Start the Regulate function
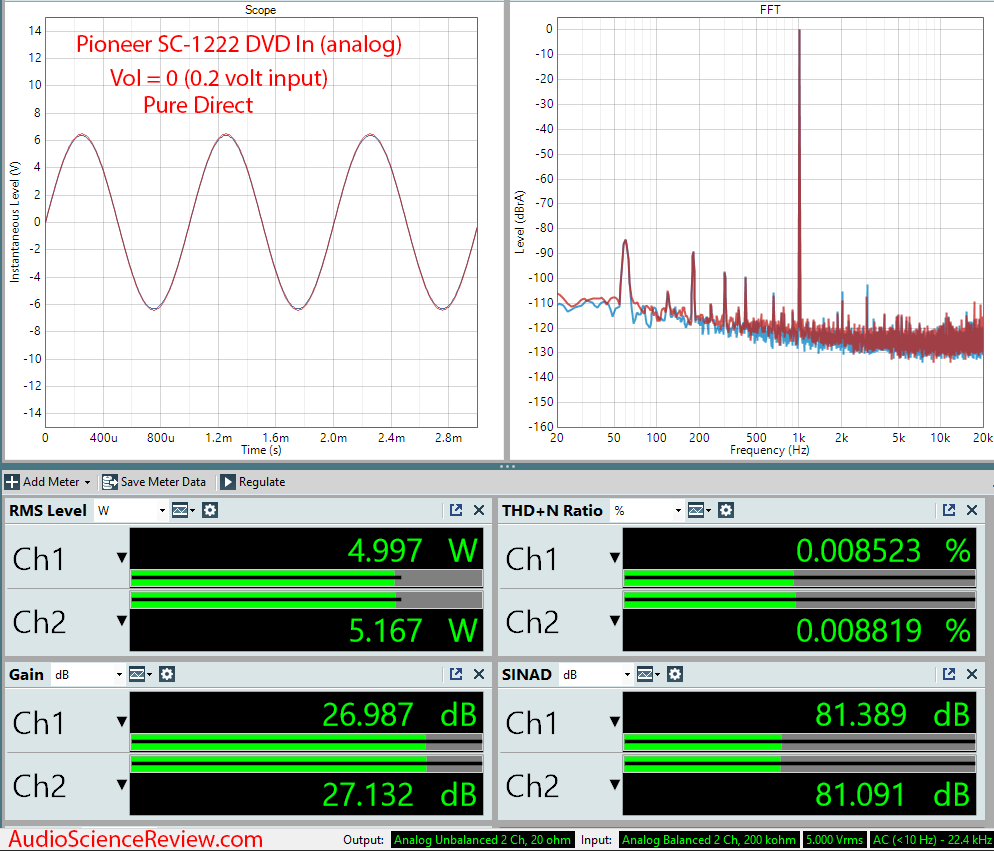This screenshot has height=851, width=994. coord(253,482)
